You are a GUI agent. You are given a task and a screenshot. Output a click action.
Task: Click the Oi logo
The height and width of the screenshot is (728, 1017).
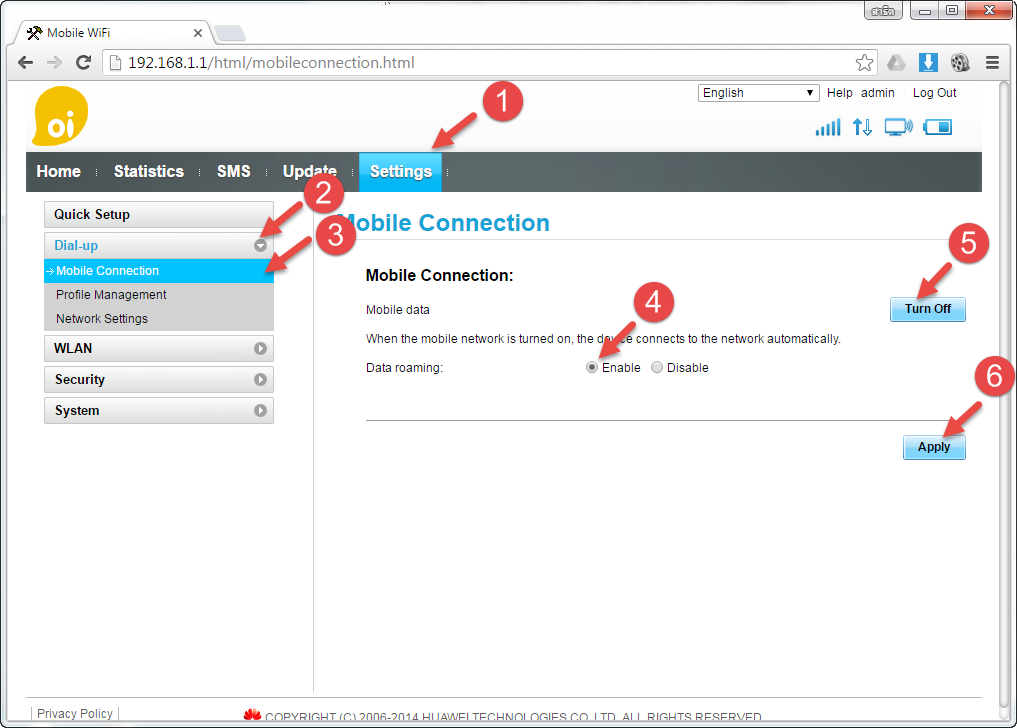coord(60,116)
